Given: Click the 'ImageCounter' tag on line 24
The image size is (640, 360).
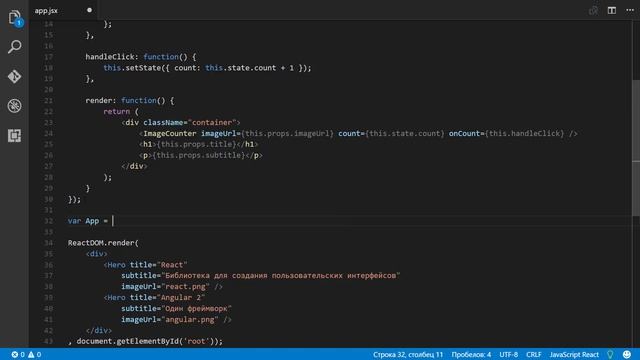Looking at the screenshot, I should coord(170,133).
